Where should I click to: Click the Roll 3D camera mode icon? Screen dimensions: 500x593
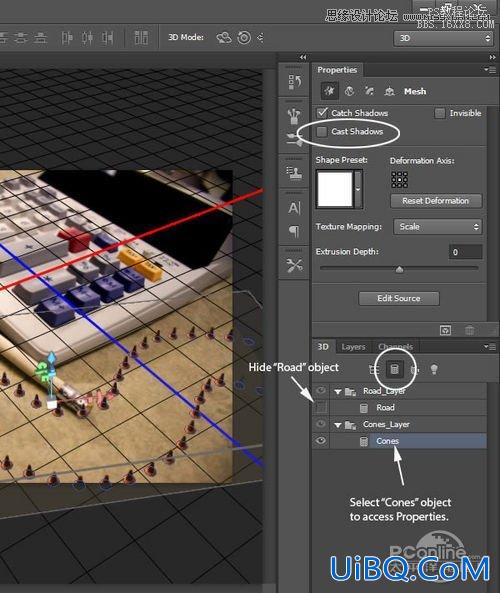point(244,38)
